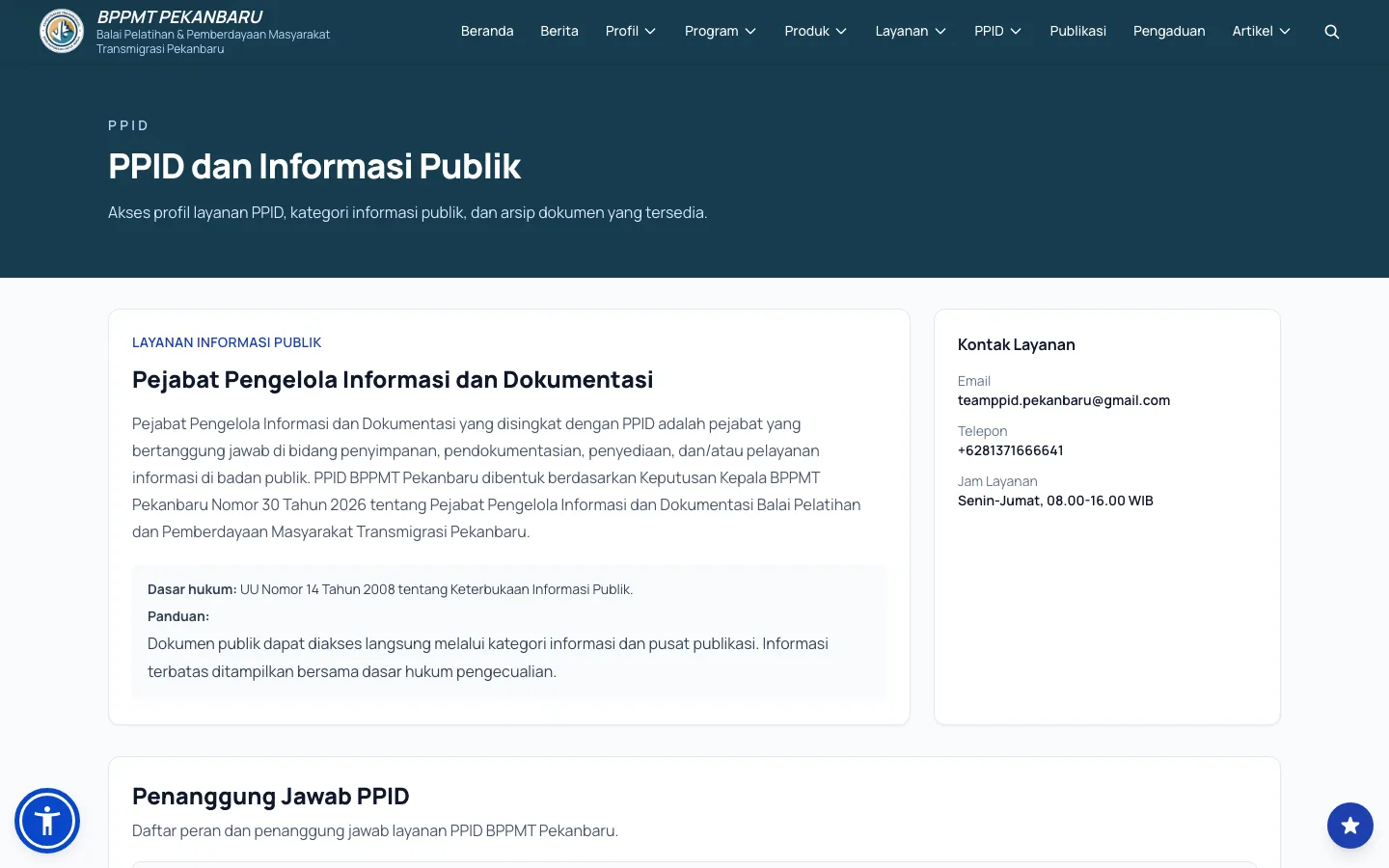
Task: Expand the Profil dropdown menu
Action: click(631, 31)
